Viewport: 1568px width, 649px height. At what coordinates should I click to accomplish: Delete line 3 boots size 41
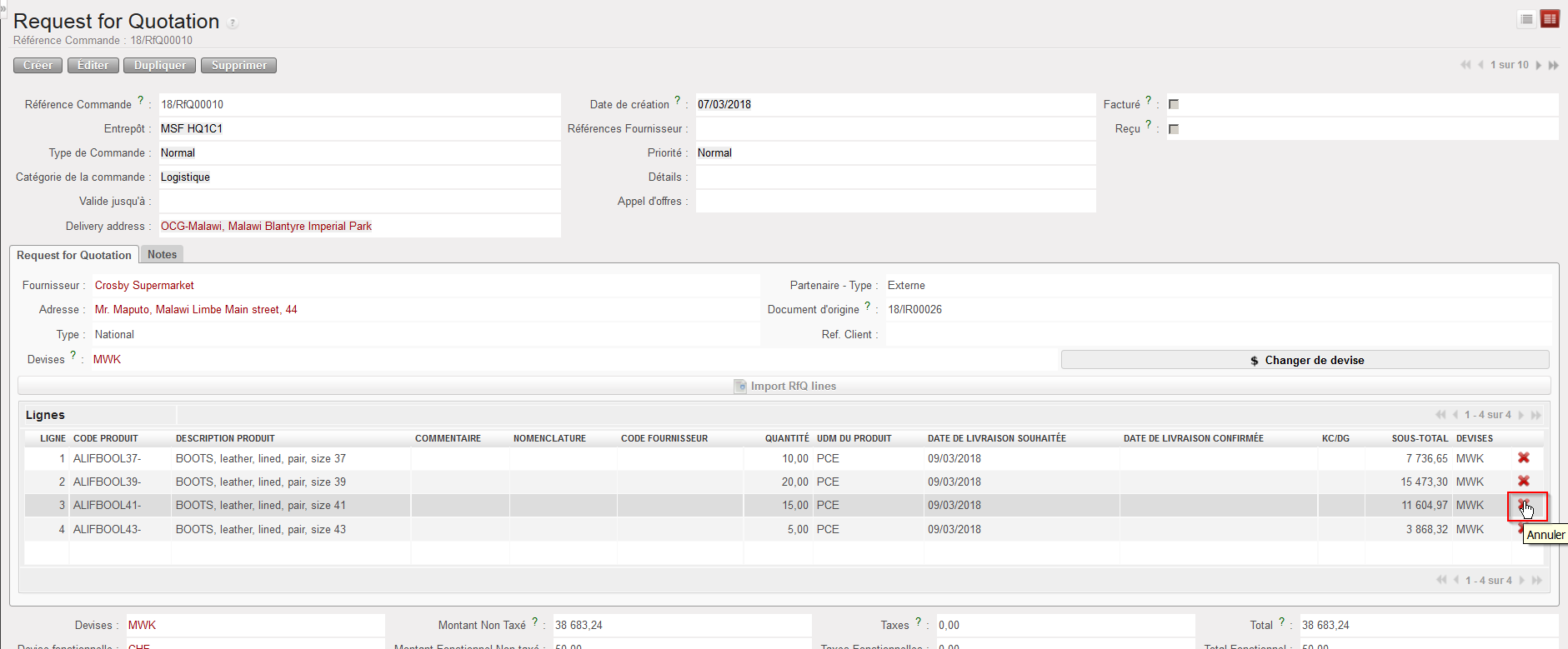pyautogui.click(x=1523, y=505)
